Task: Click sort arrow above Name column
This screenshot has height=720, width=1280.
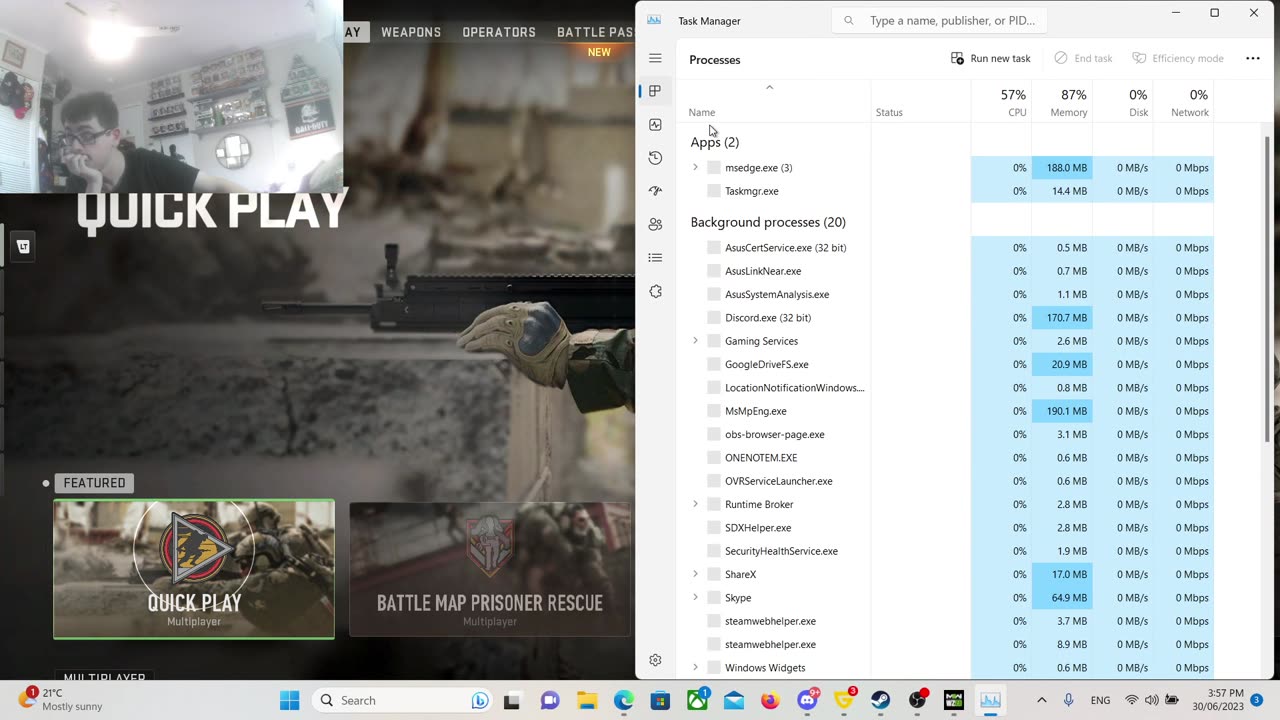Action: 769,88
